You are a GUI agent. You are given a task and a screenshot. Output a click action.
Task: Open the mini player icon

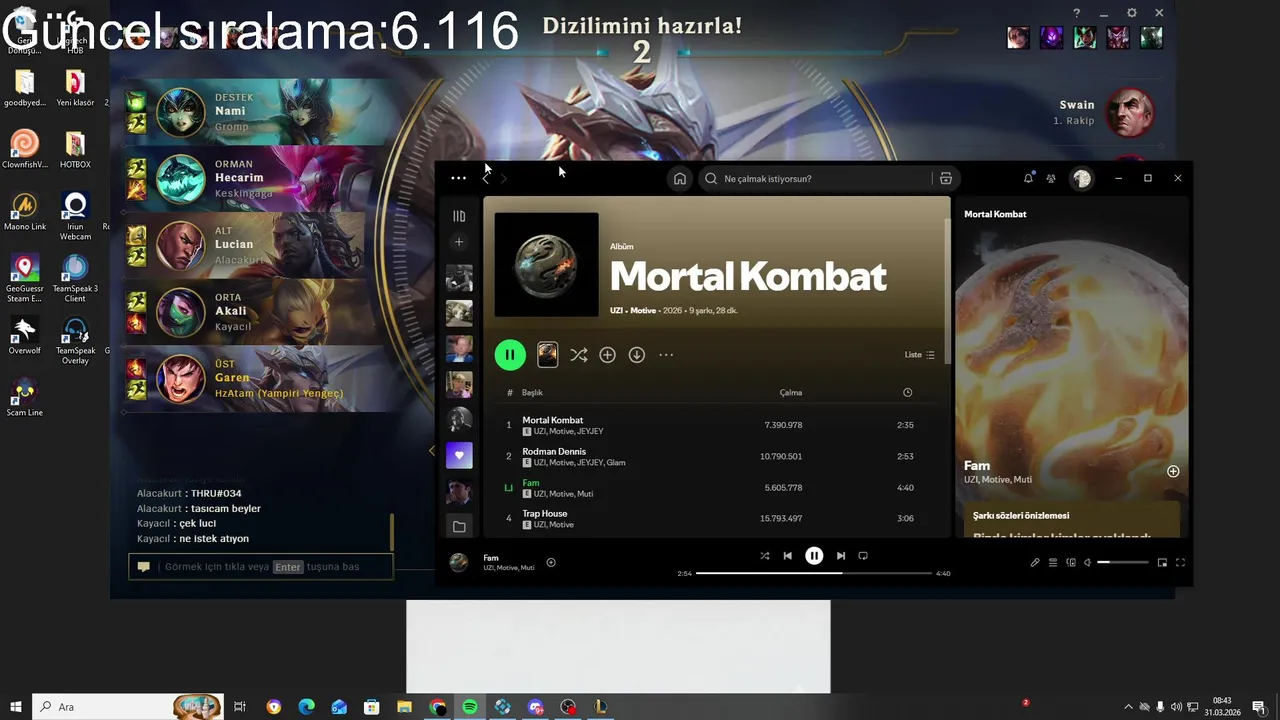click(1162, 562)
